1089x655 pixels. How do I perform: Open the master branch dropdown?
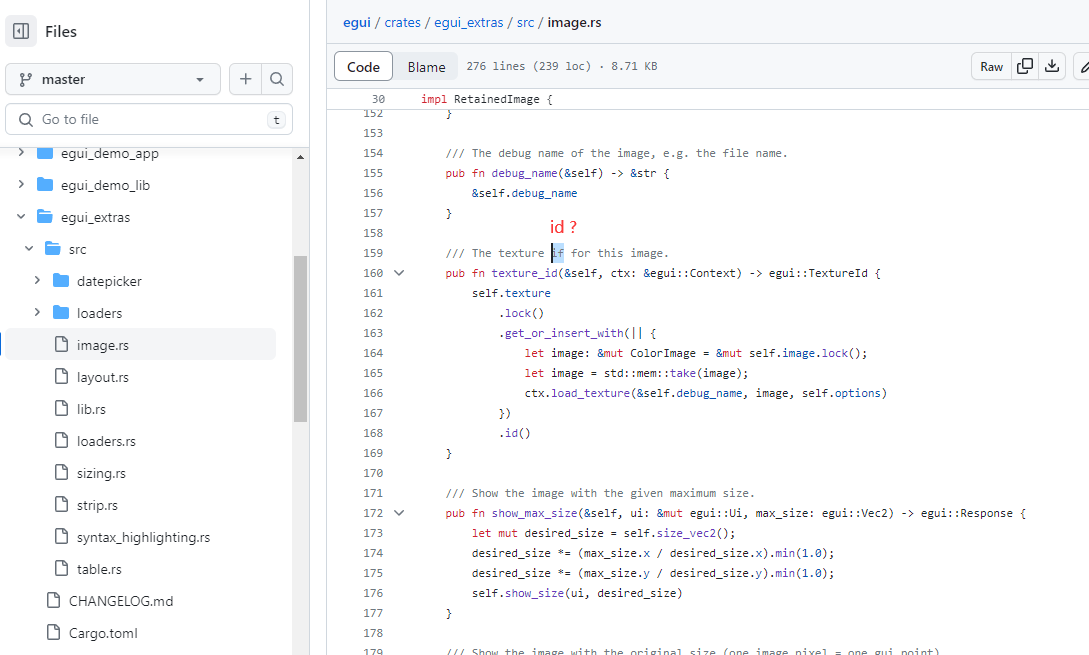(x=113, y=79)
